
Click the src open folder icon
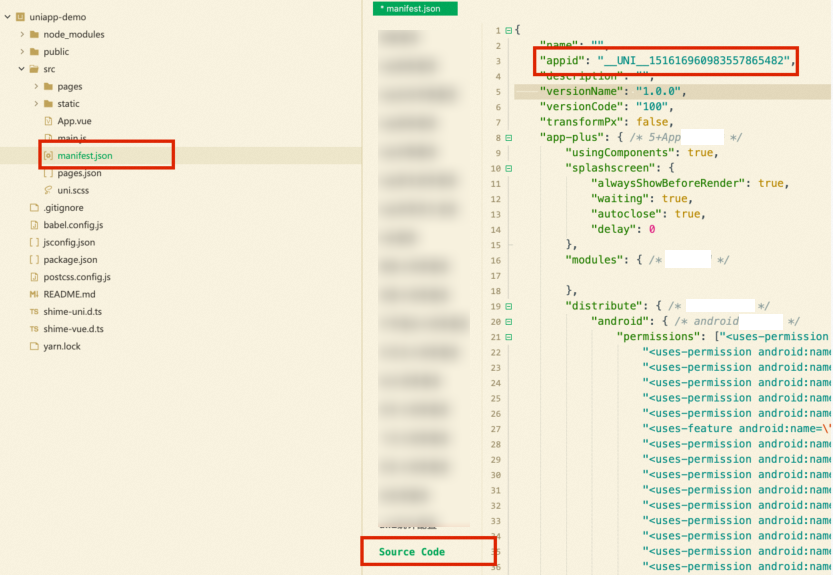click(35, 69)
